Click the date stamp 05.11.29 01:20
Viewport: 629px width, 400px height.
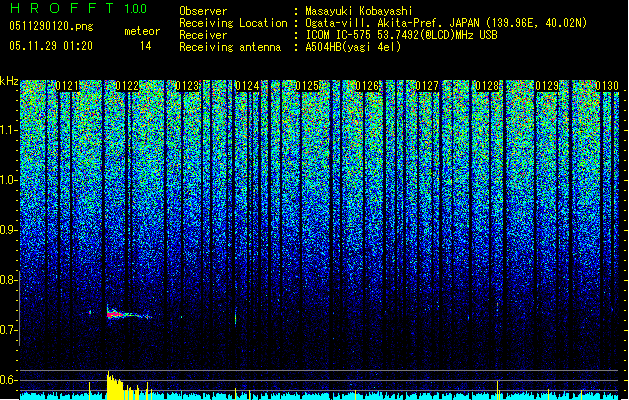[x=51, y=46]
